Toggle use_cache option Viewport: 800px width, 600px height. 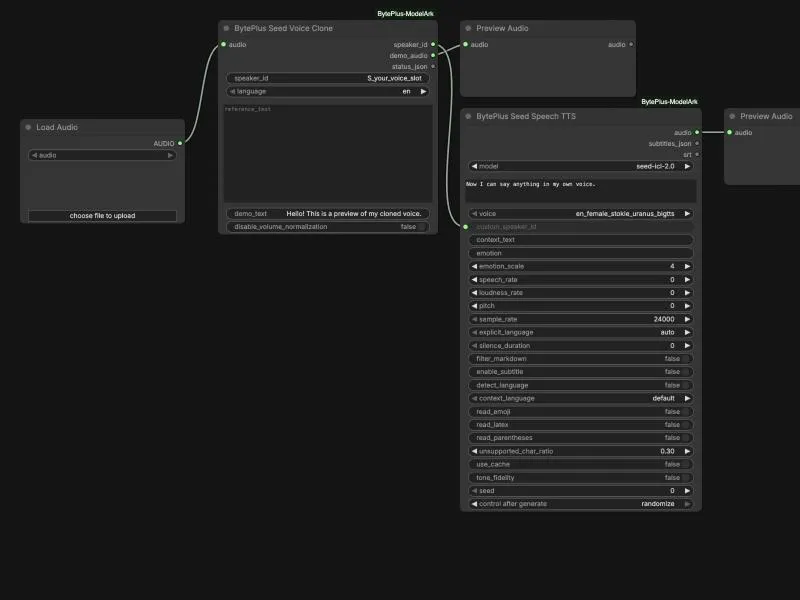[x=581, y=464]
